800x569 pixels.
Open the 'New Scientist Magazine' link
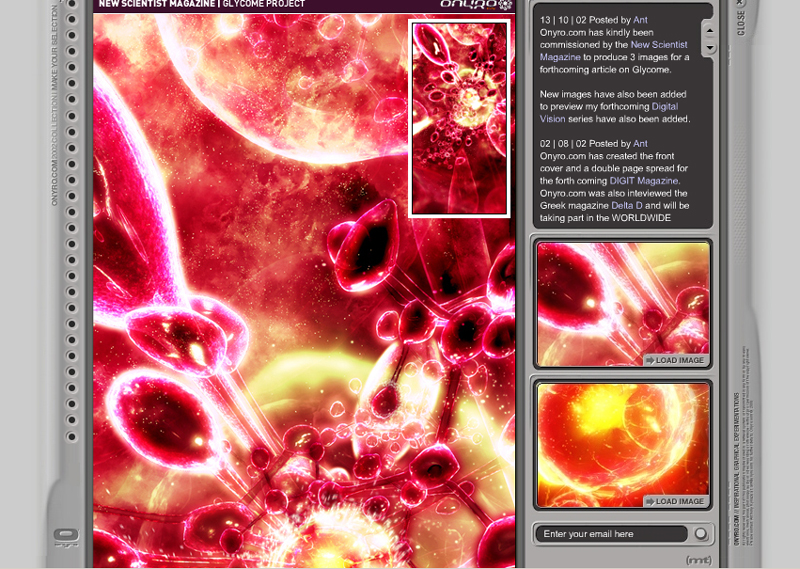click(x=614, y=51)
